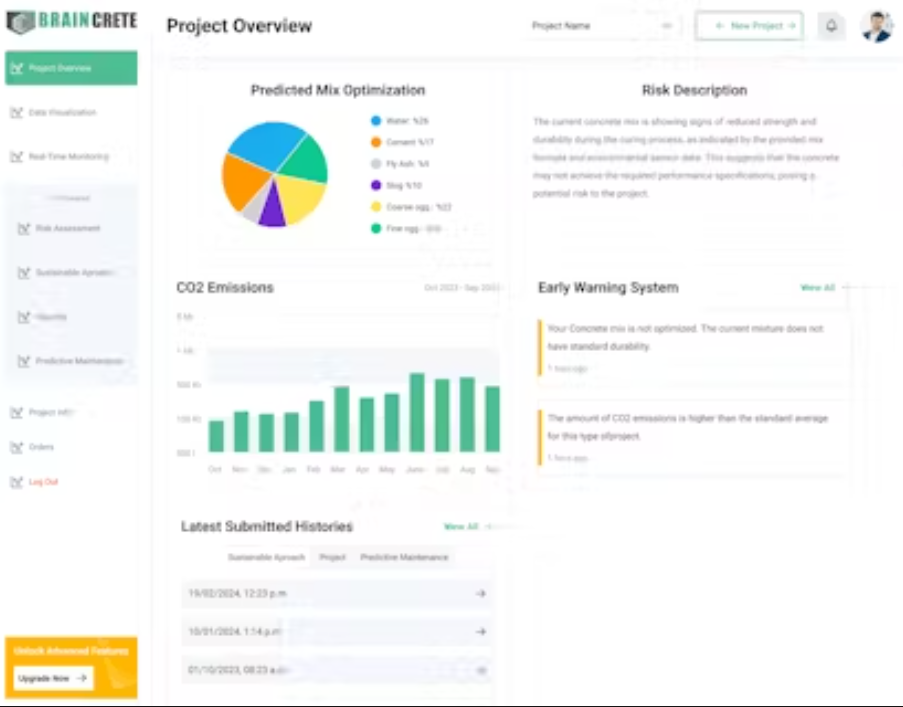The width and height of the screenshot is (903, 707).
Task: Open the user profile avatar
Action: click(877, 26)
